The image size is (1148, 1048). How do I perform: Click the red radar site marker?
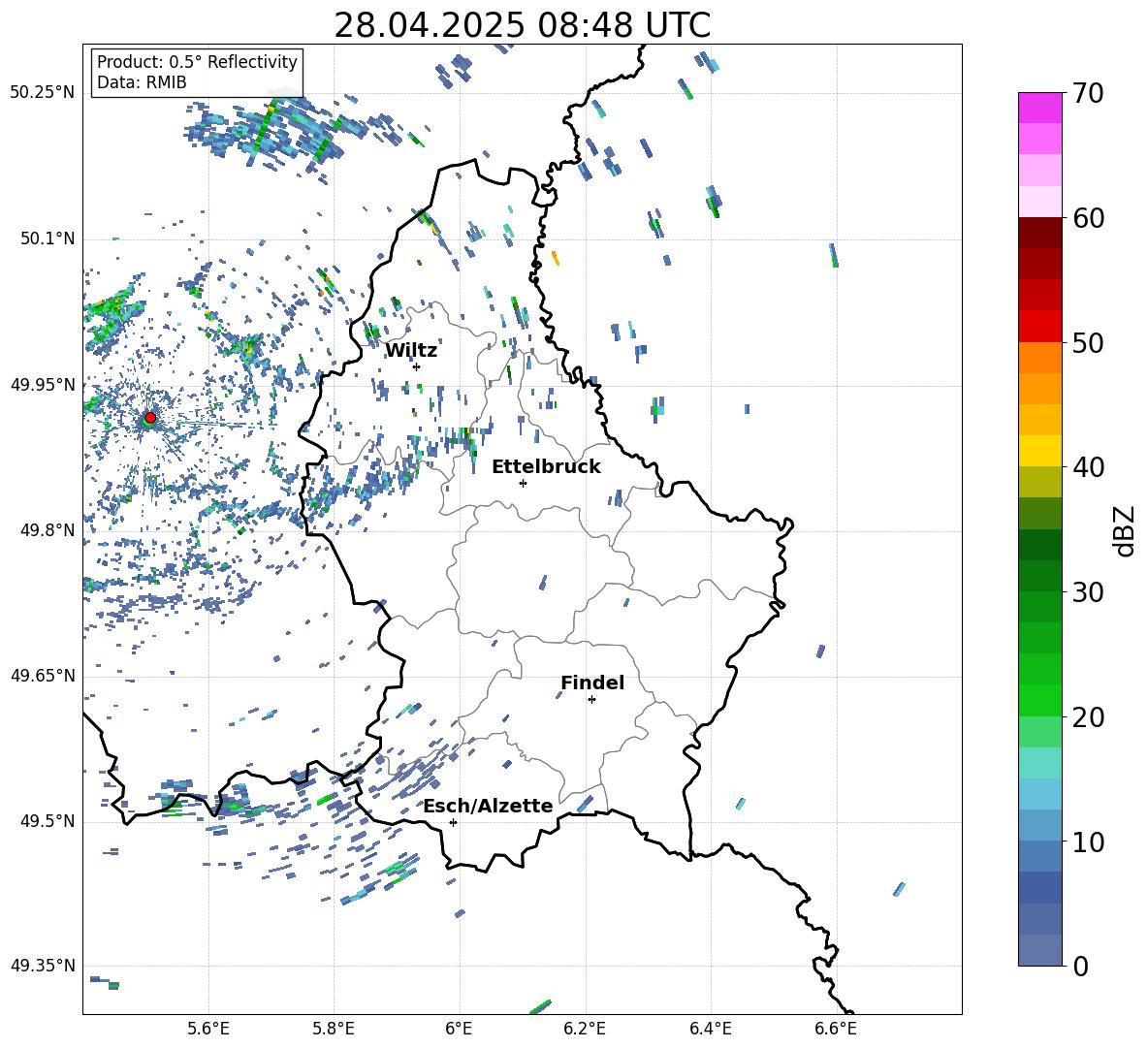tap(150, 418)
